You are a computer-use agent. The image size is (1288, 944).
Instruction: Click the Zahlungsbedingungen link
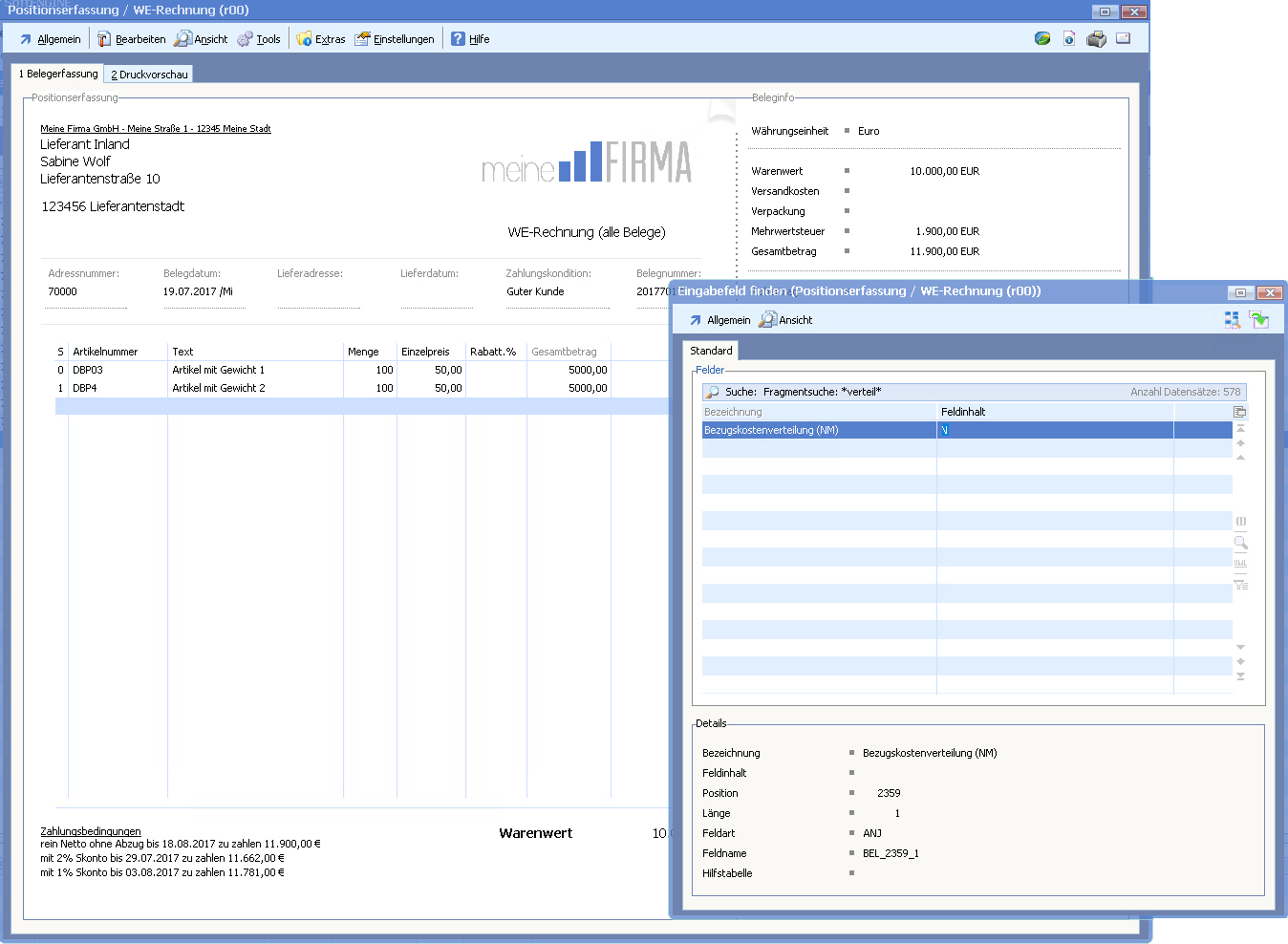[x=91, y=831]
